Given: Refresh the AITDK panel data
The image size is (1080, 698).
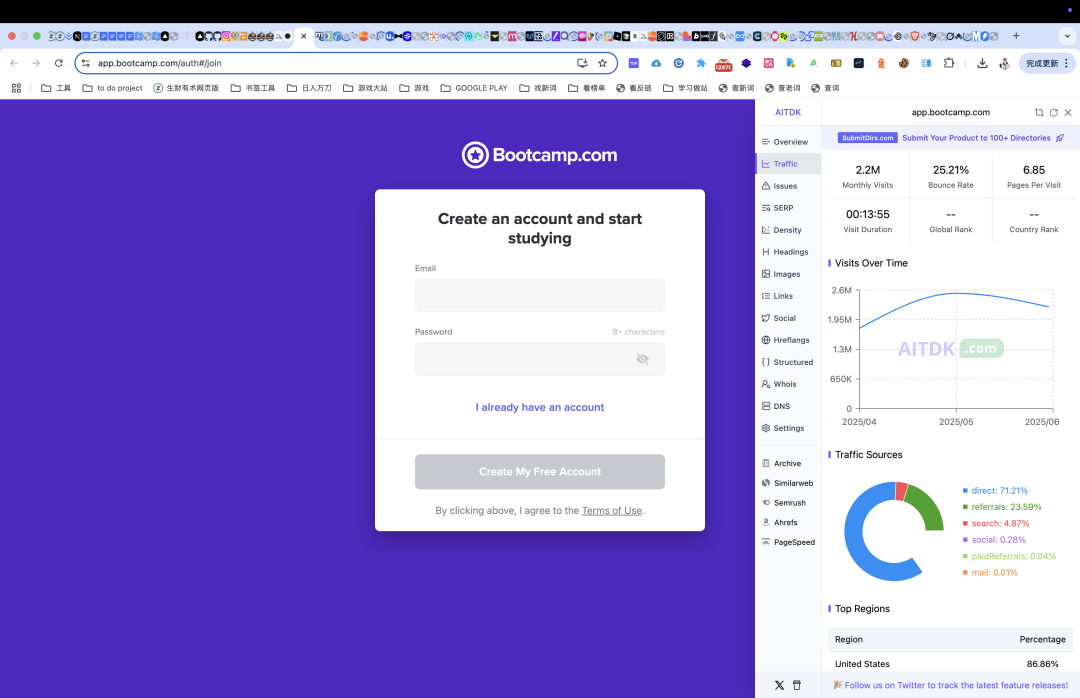Looking at the screenshot, I should click(1054, 112).
